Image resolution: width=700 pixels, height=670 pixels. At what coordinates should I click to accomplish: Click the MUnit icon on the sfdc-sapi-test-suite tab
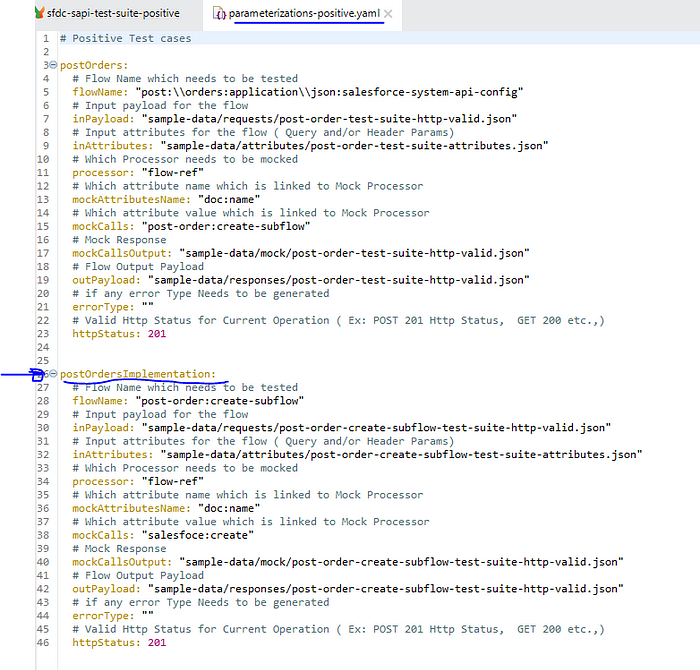click(40, 13)
